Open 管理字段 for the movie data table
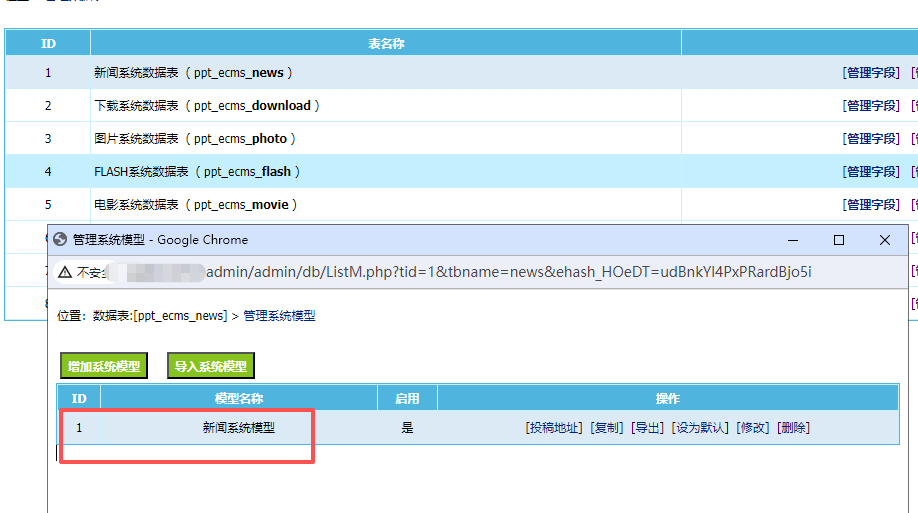This screenshot has height=513, width=918. click(872, 205)
